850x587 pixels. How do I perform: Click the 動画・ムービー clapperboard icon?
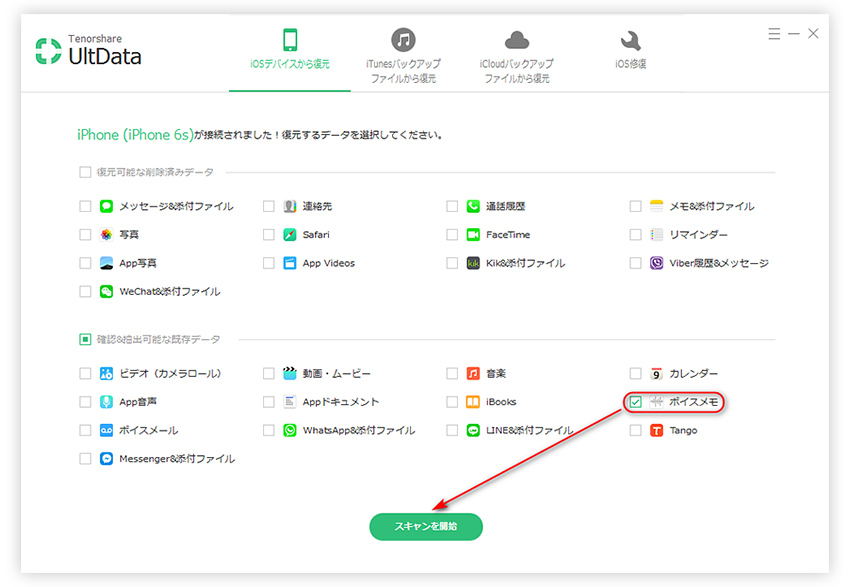(x=289, y=373)
